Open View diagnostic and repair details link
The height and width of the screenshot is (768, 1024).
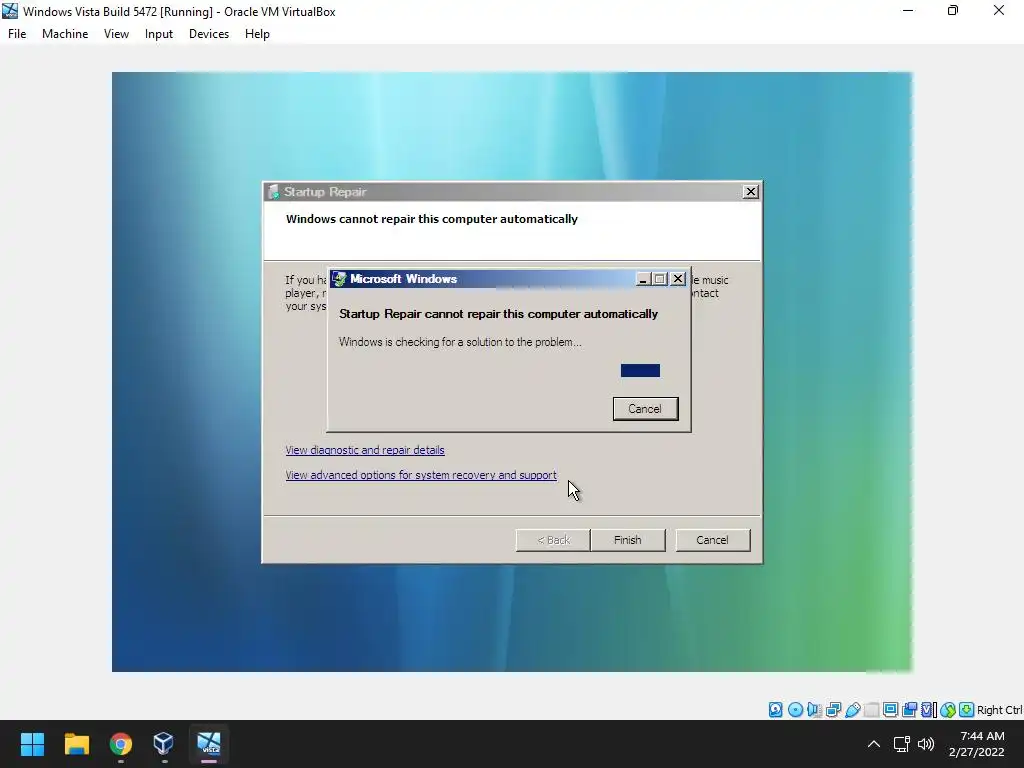coord(365,450)
